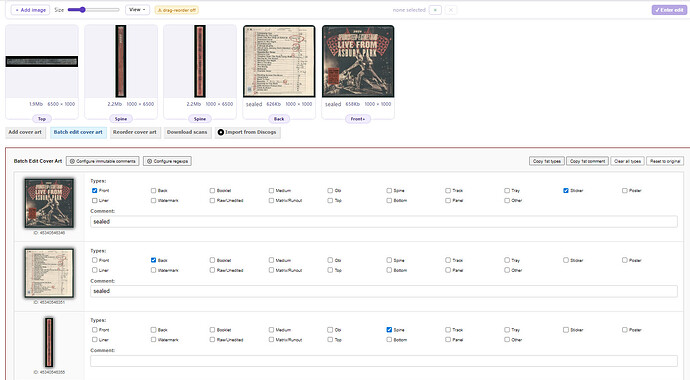Click Configure immutable comments button

tap(103, 161)
